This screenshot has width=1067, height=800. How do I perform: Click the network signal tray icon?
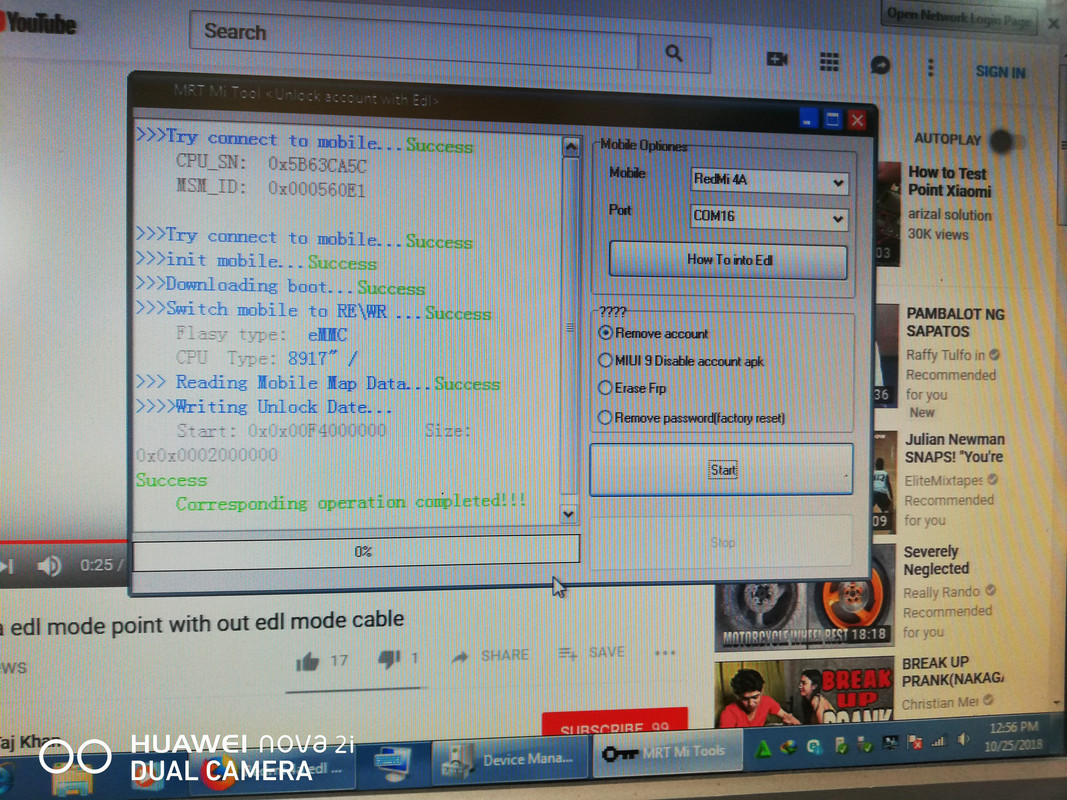click(938, 741)
